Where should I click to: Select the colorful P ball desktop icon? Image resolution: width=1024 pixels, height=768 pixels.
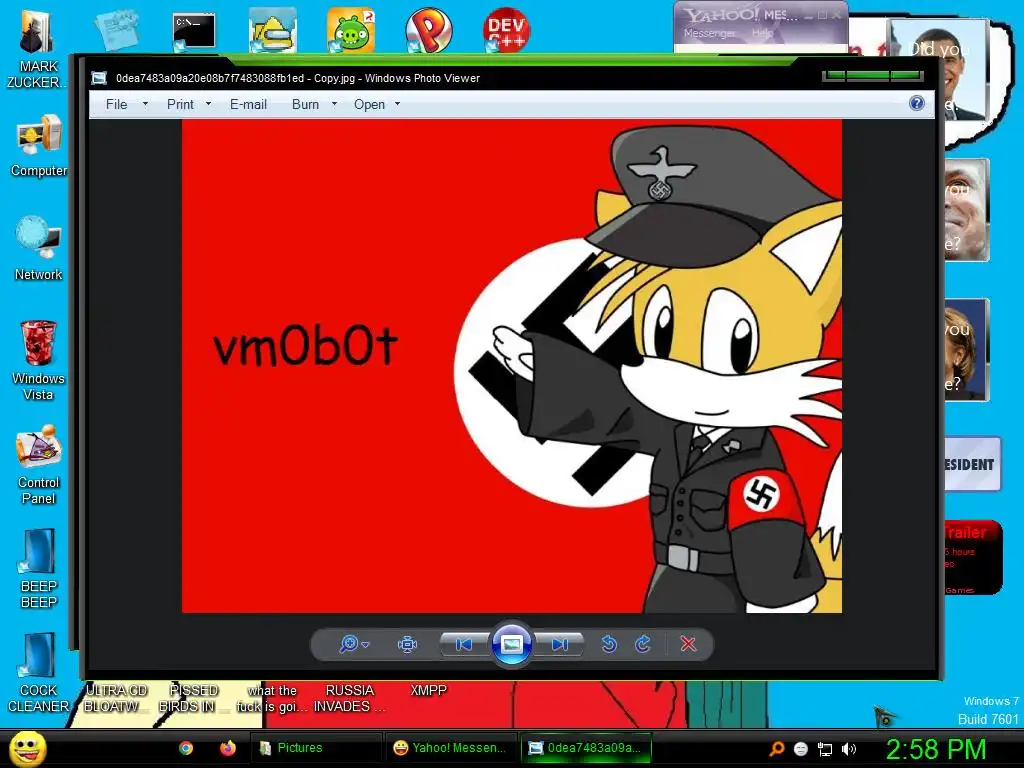pyautogui.click(x=428, y=30)
